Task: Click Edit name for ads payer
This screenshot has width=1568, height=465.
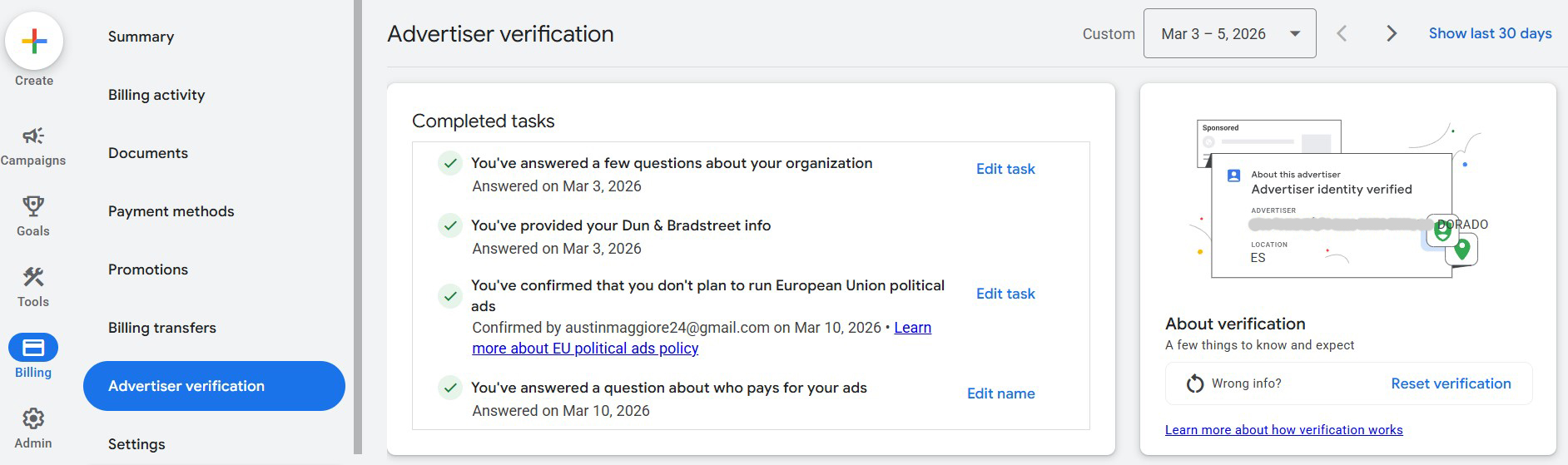Action: (1000, 393)
